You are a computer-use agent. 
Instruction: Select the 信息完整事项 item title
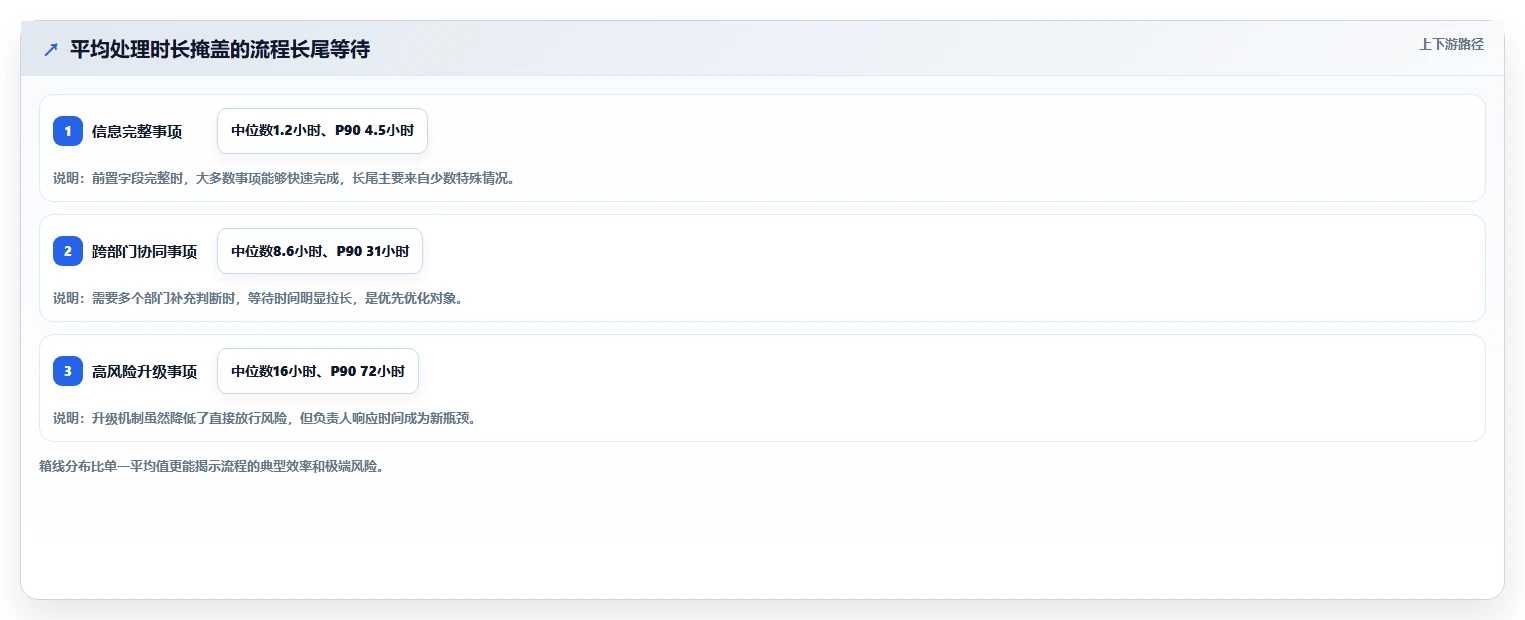pos(137,132)
